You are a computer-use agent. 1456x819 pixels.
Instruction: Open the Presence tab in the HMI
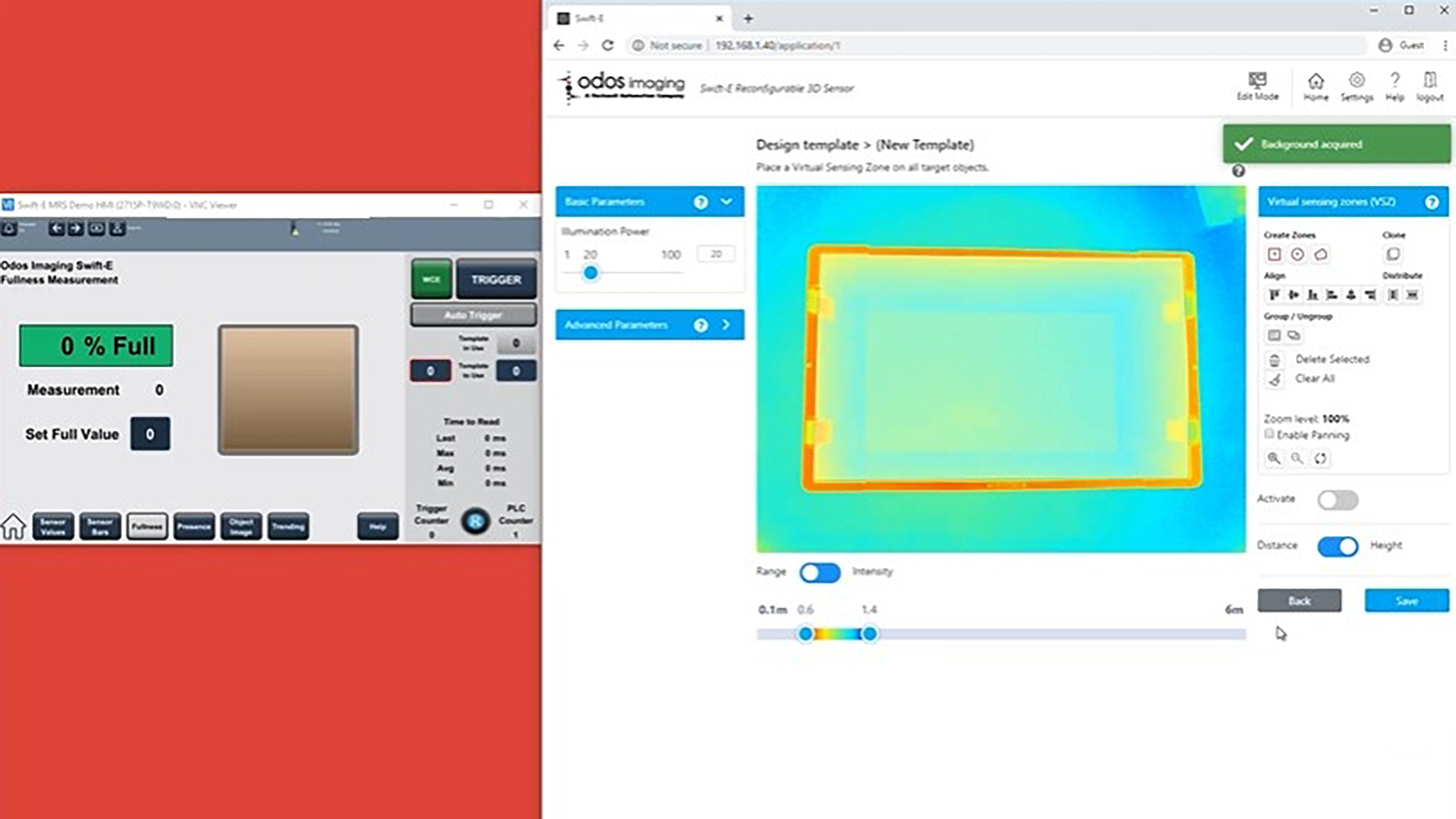coord(194,526)
